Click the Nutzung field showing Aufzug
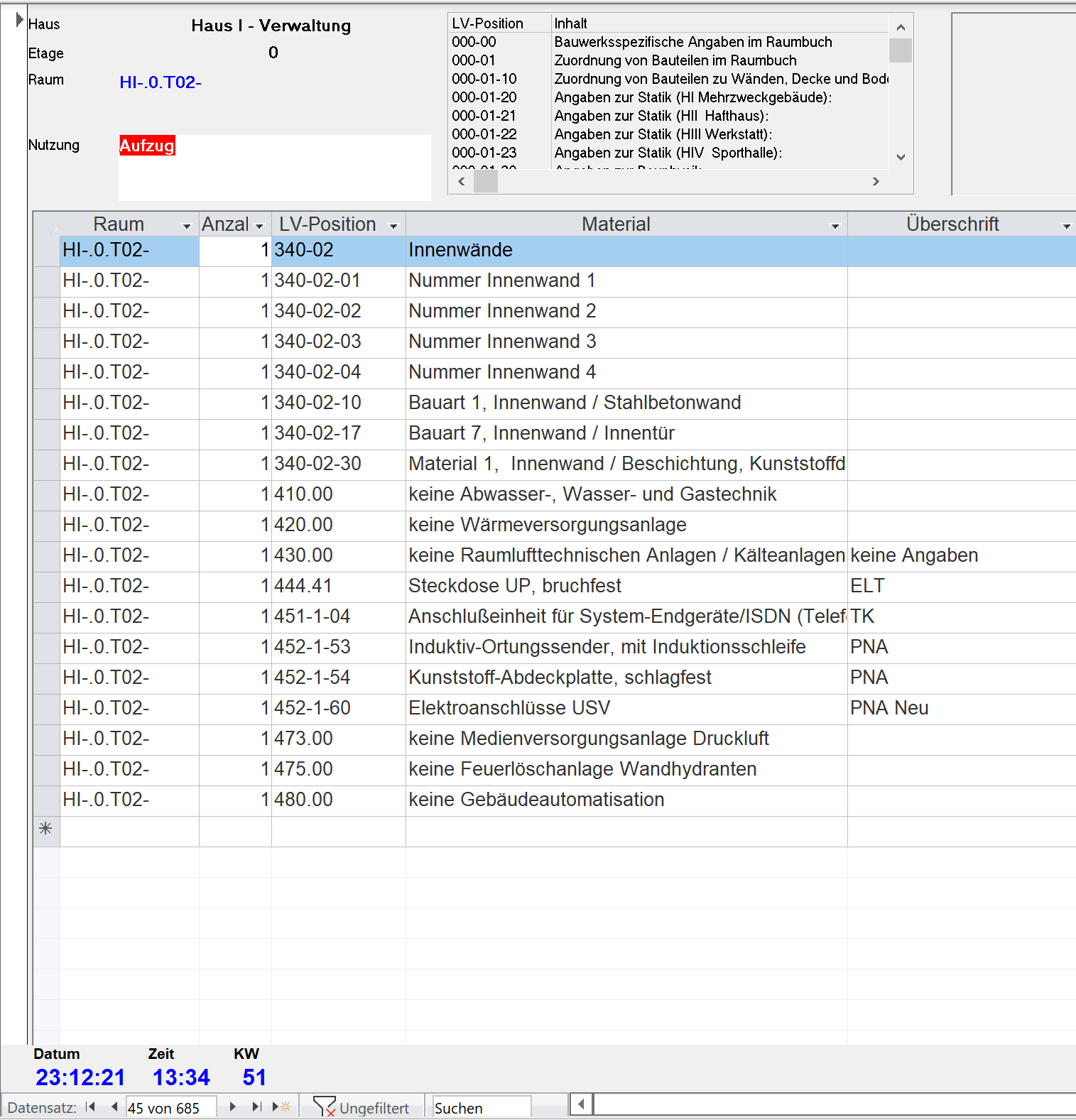 tap(274, 167)
